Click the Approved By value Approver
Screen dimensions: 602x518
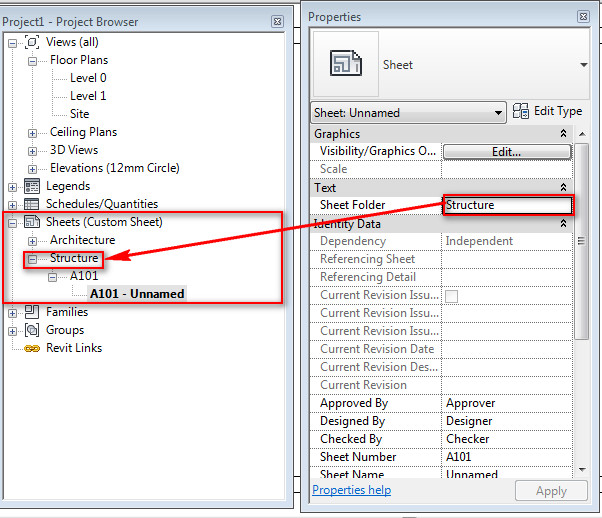click(470, 403)
